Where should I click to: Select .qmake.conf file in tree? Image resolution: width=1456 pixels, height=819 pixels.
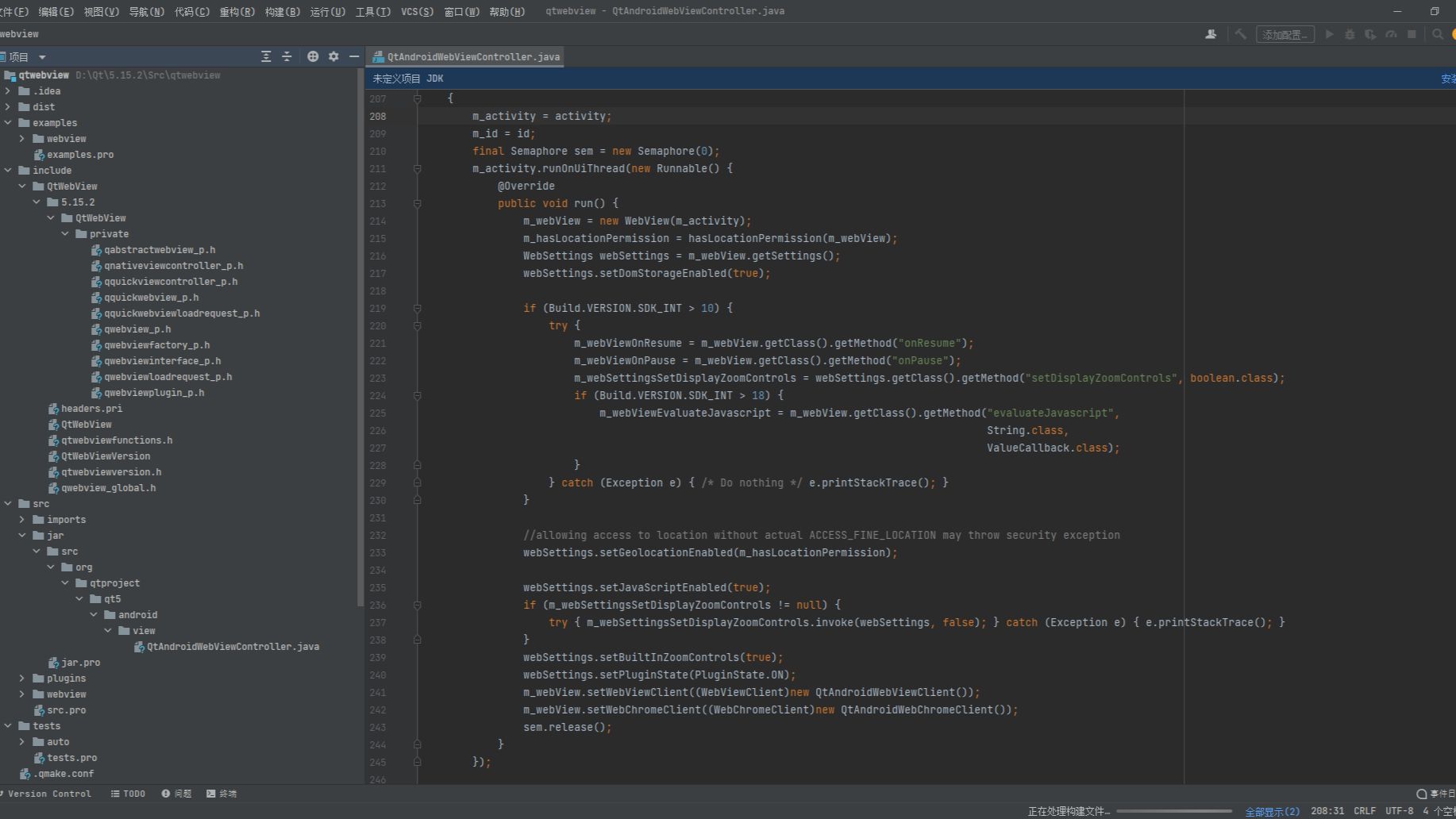tap(56, 774)
